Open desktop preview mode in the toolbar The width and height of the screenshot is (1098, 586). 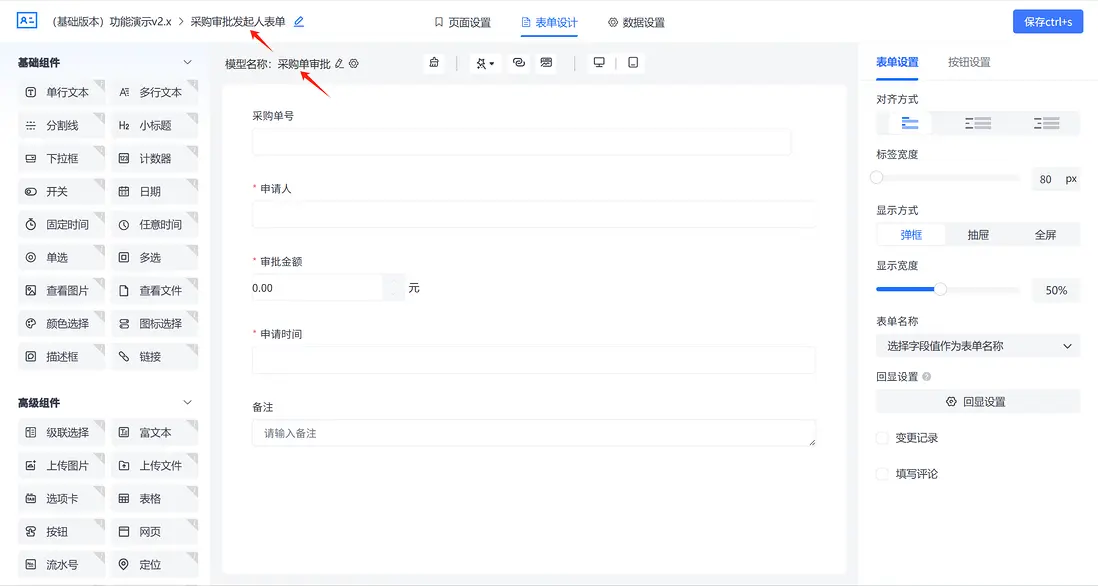click(x=599, y=62)
